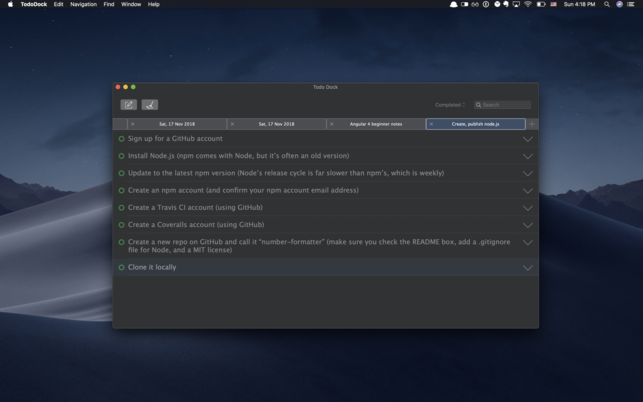Click the Wi-Fi status icon
The image size is (643, 402).
(528, 4)
